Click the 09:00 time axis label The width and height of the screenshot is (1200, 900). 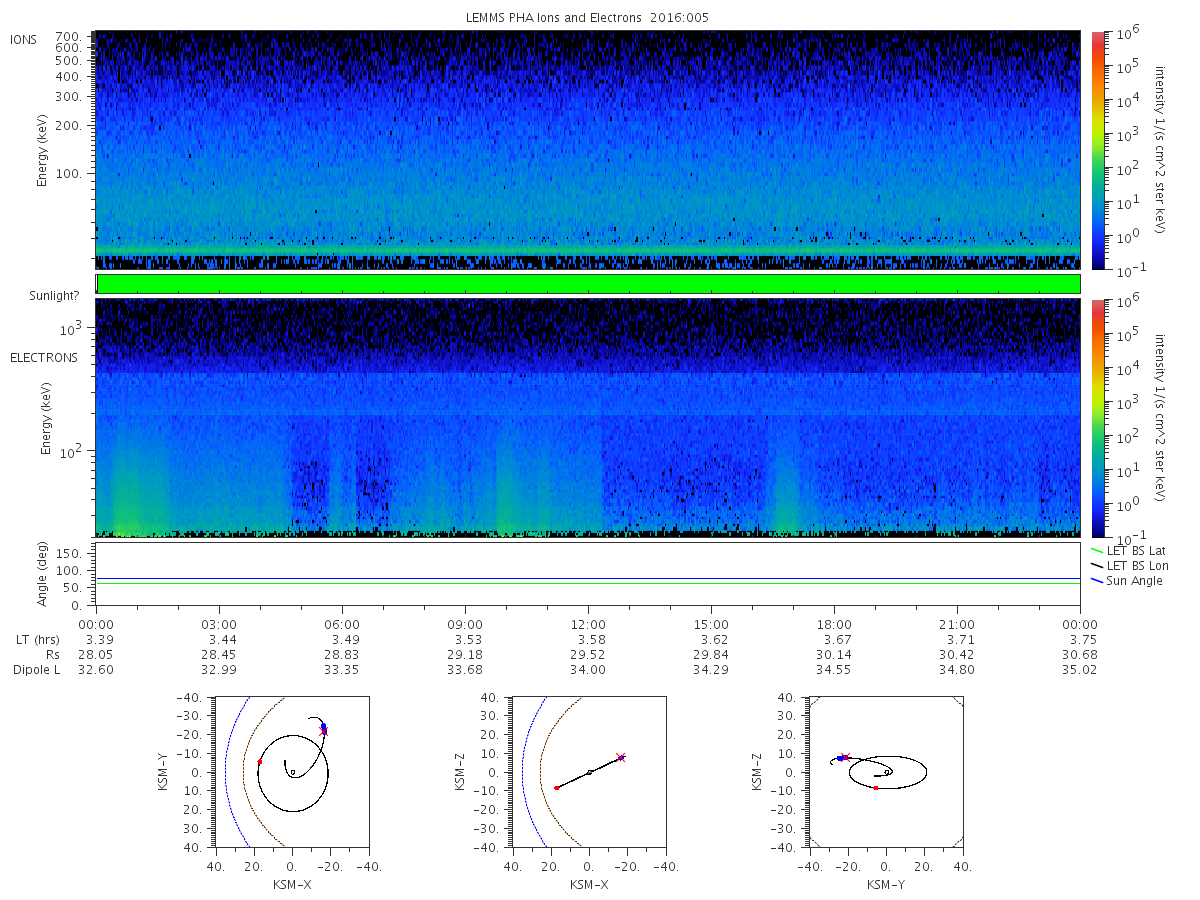click(465, 625)
